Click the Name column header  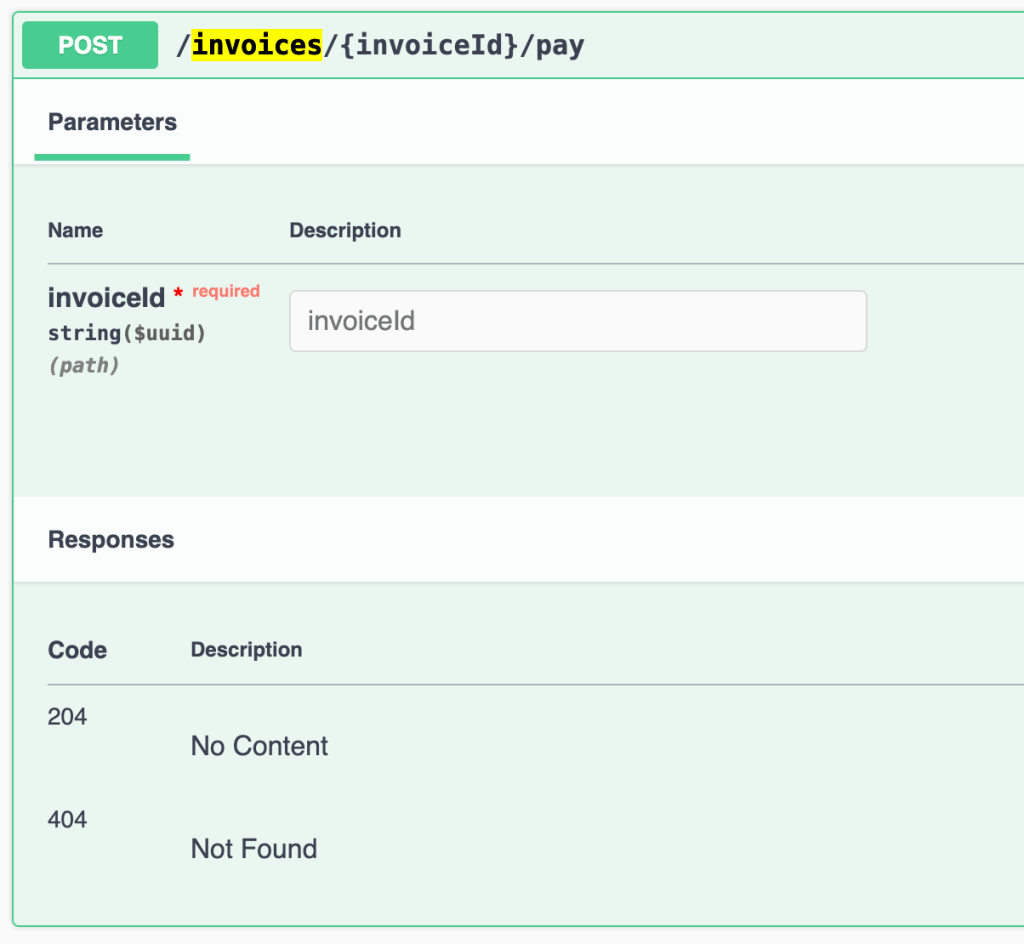click(75, 230)
